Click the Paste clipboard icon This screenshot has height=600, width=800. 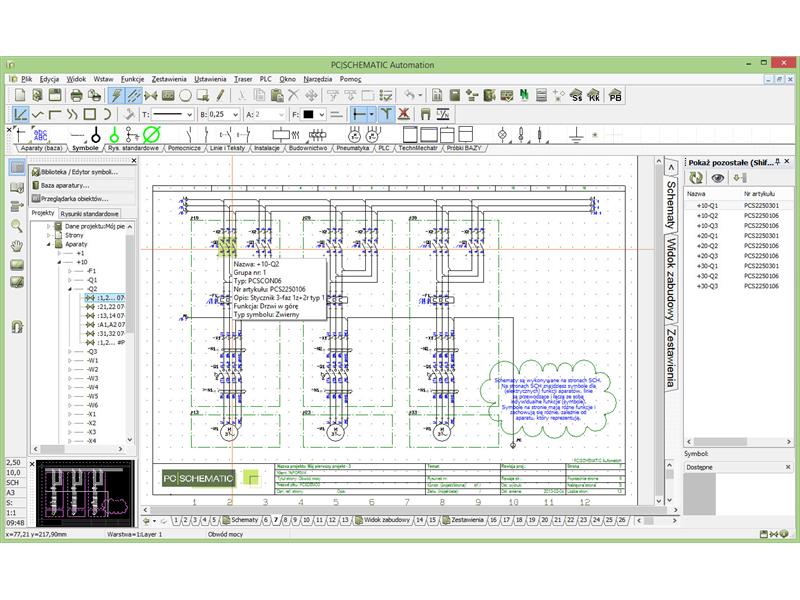(277, 95)
